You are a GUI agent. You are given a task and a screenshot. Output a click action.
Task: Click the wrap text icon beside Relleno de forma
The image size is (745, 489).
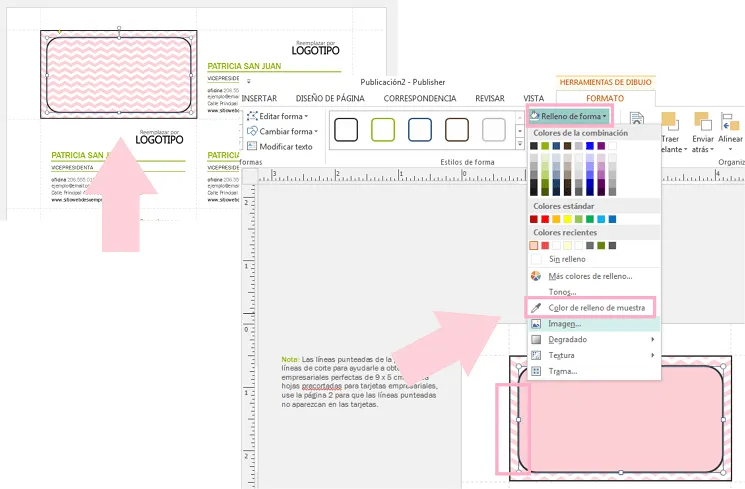[x=637, y=117]
